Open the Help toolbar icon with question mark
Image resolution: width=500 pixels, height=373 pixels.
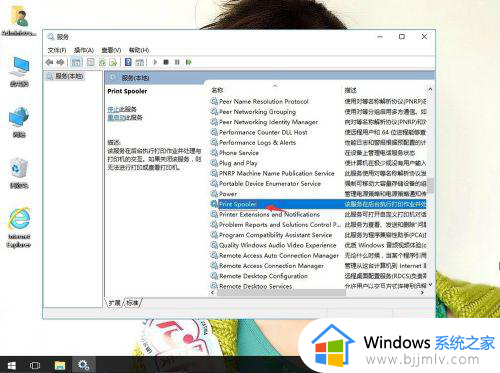pyautogui.click(x=128, y=62)
